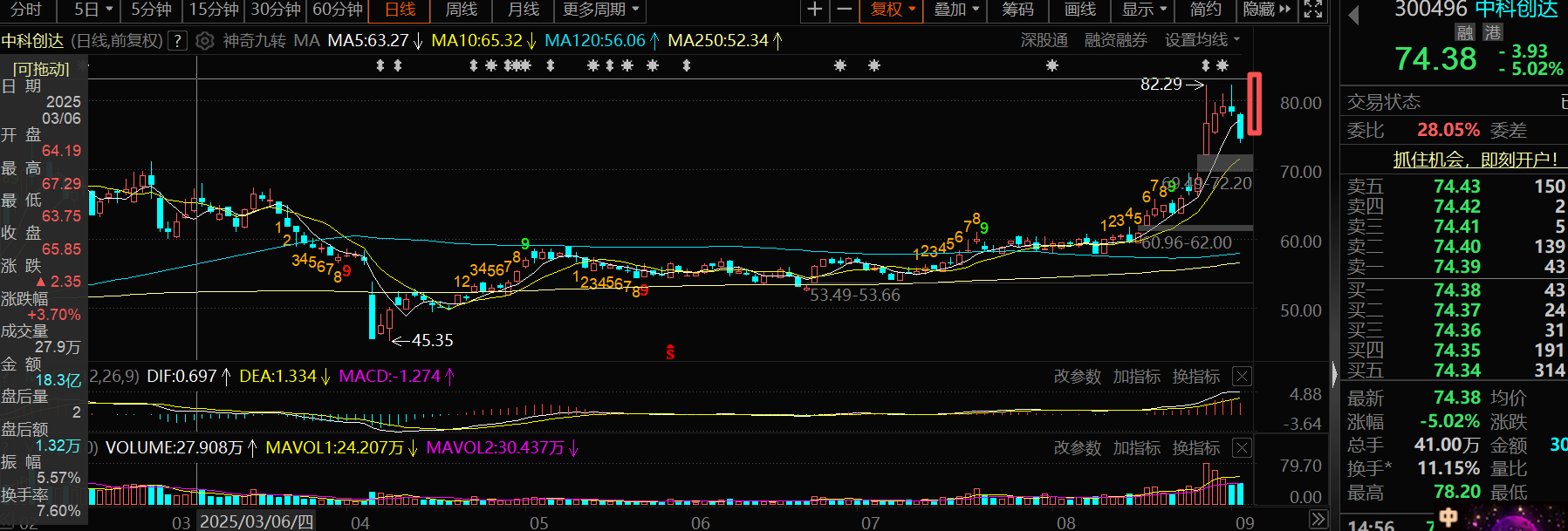Toggle the 神奇九转 indicator
The width and height of the screenshot is (1568, 531).
(254, 41)
